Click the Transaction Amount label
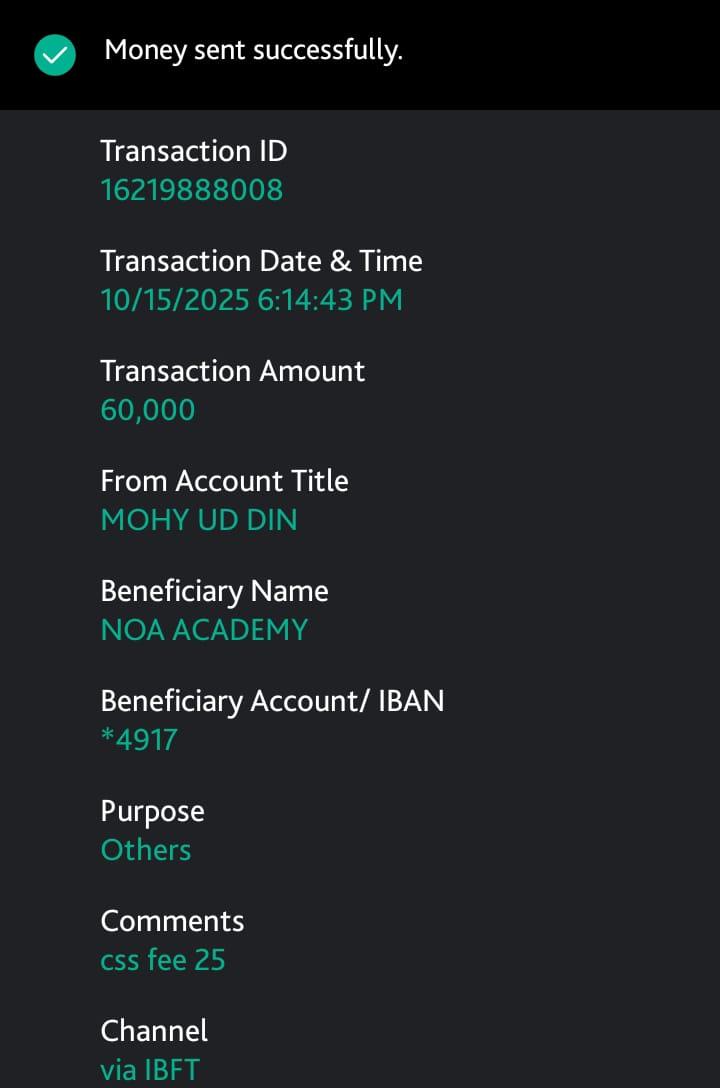720x1088 pixels. coord(233,371)
